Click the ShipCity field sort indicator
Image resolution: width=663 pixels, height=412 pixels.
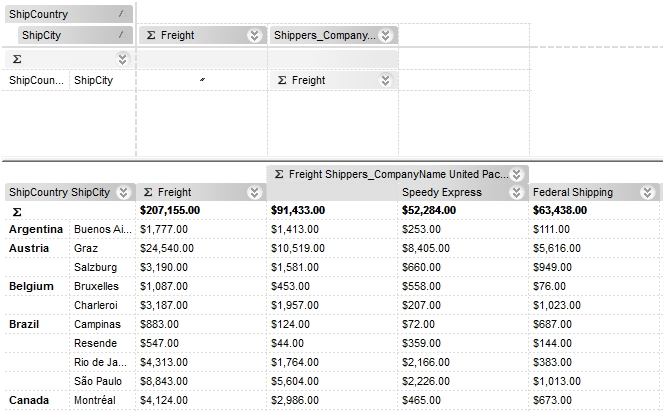click(121, 35)
